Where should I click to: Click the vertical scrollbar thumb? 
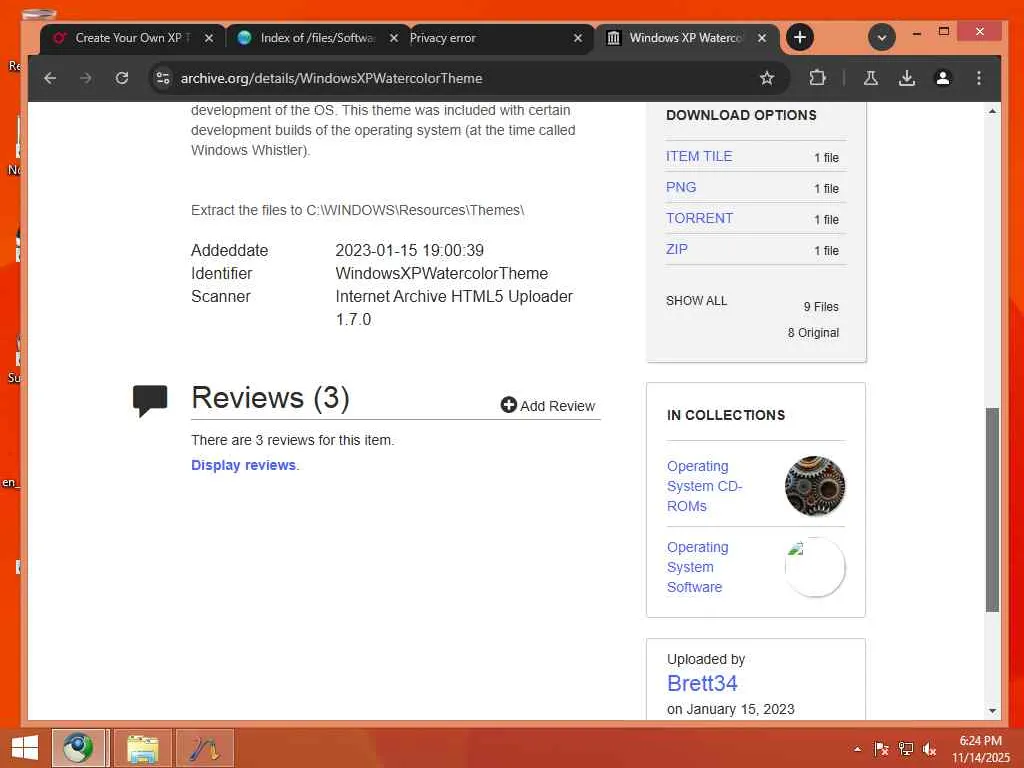pyautogui.click(x=992, y=509)
